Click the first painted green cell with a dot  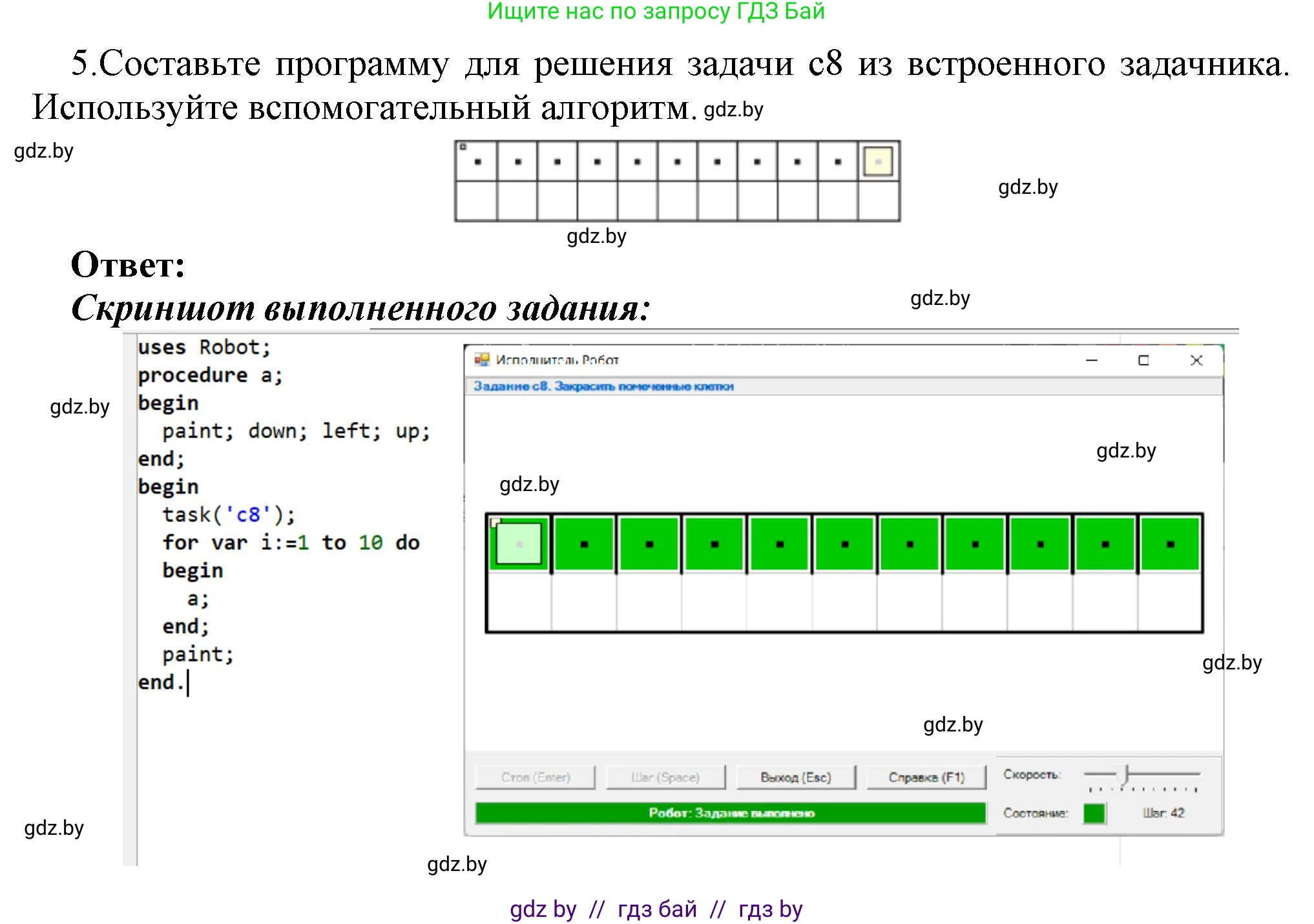point(583,543)
